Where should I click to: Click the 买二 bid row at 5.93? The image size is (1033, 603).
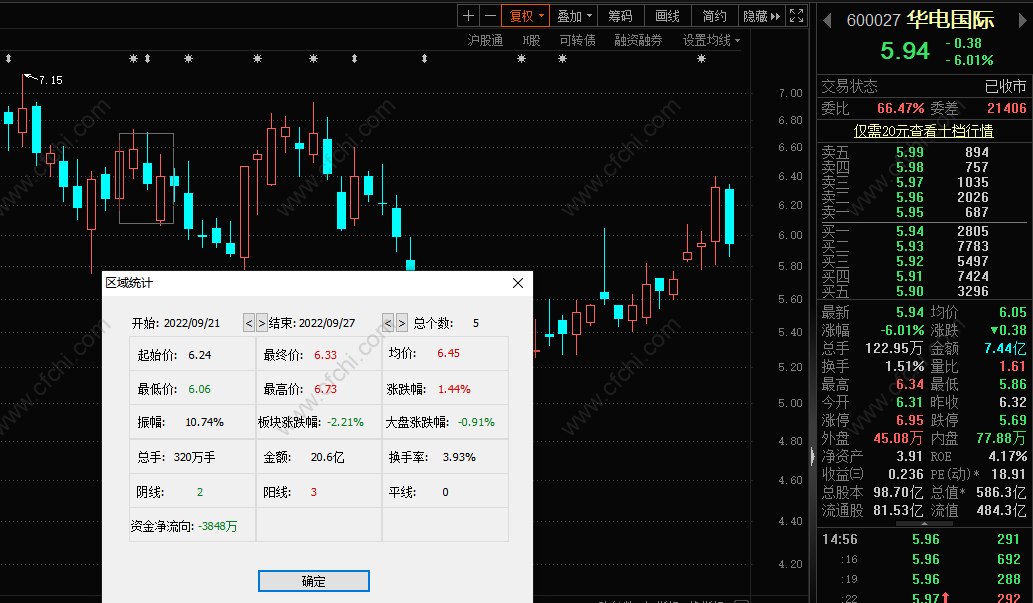(923, 246)
